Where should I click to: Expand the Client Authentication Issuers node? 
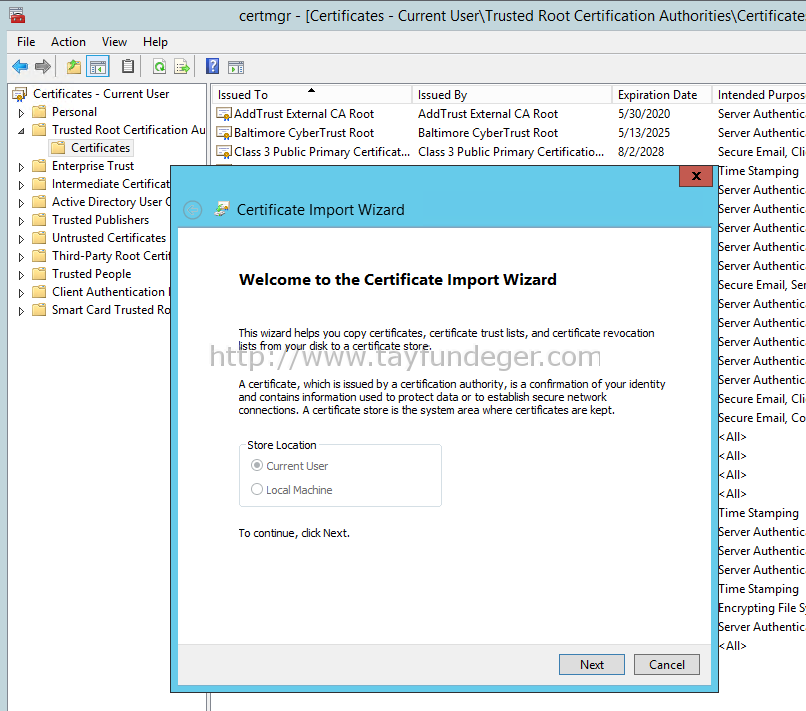tap(21, 293)
